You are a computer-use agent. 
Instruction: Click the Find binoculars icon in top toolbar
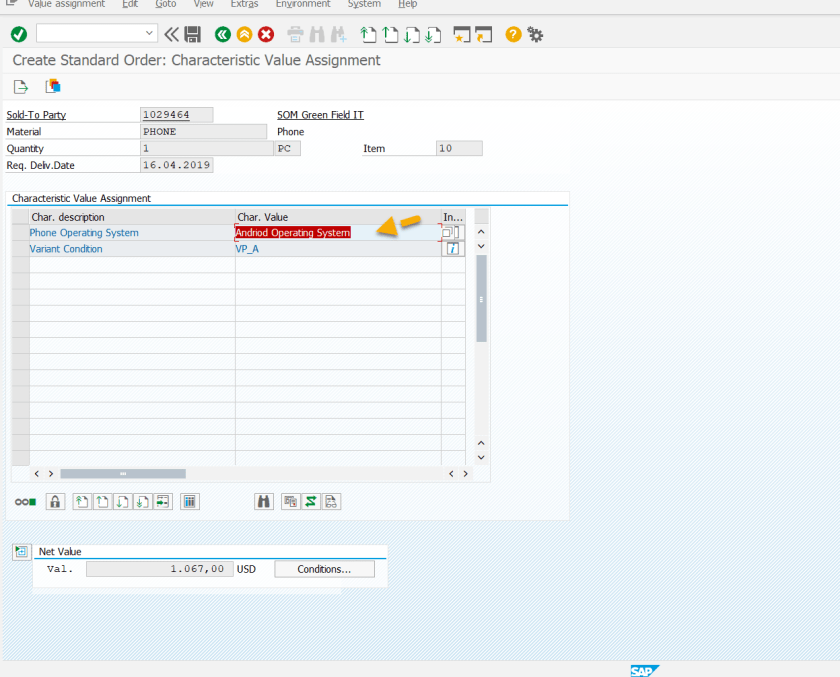coord(317,35)
